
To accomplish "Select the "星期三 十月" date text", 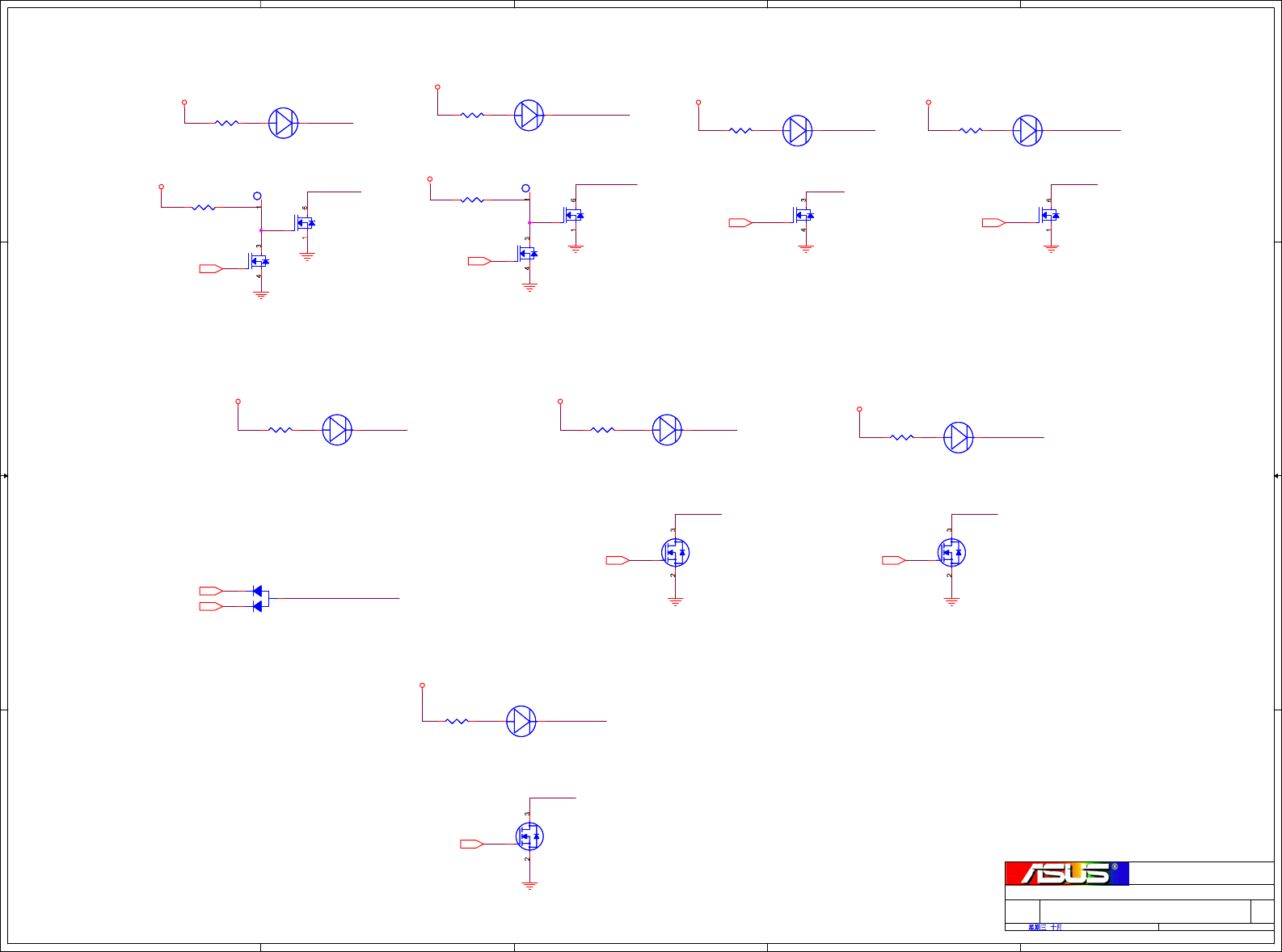I will pyautogui.click(x=1044, y=927).
